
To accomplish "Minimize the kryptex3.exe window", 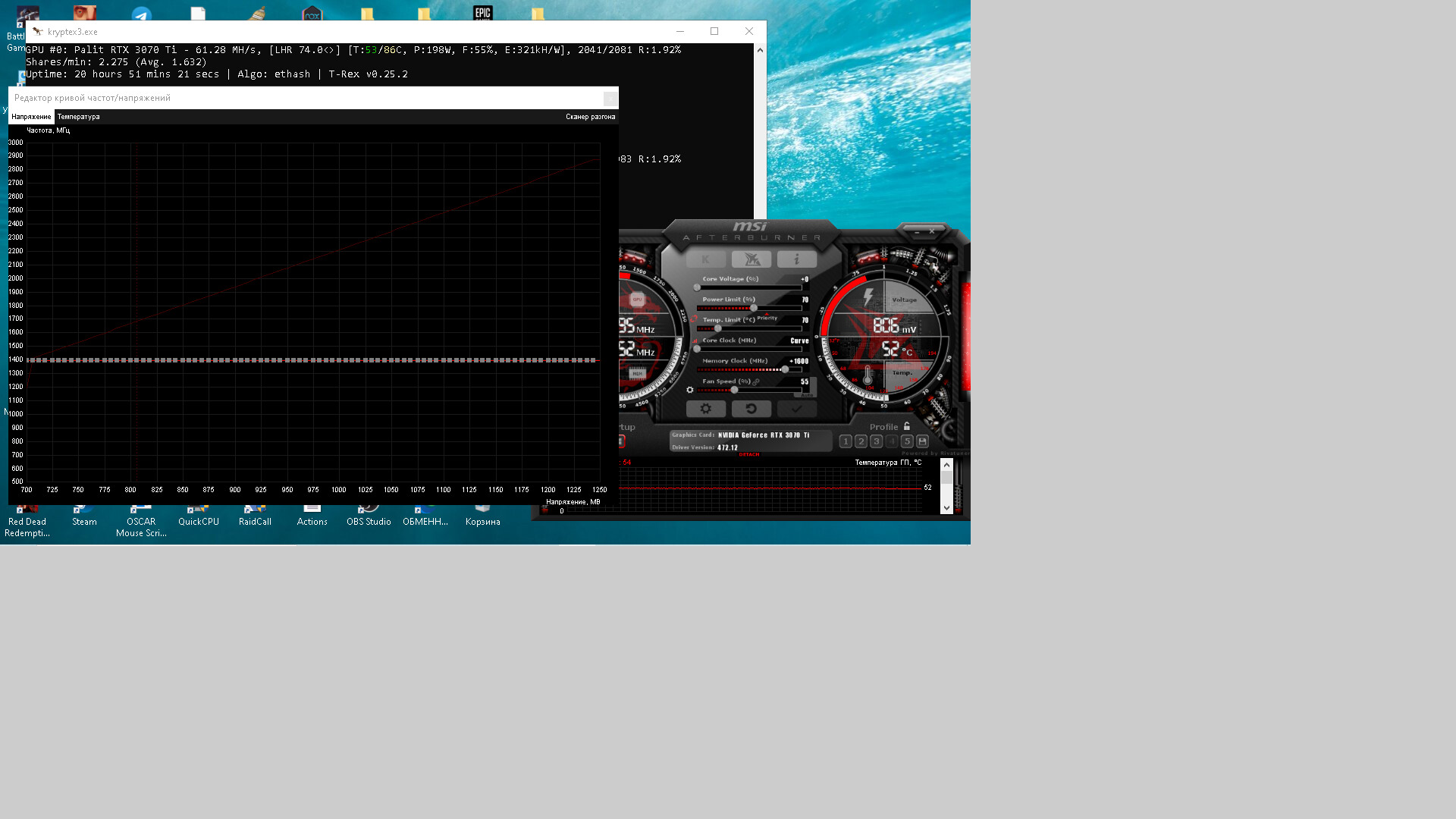I will tap(680, 32).
